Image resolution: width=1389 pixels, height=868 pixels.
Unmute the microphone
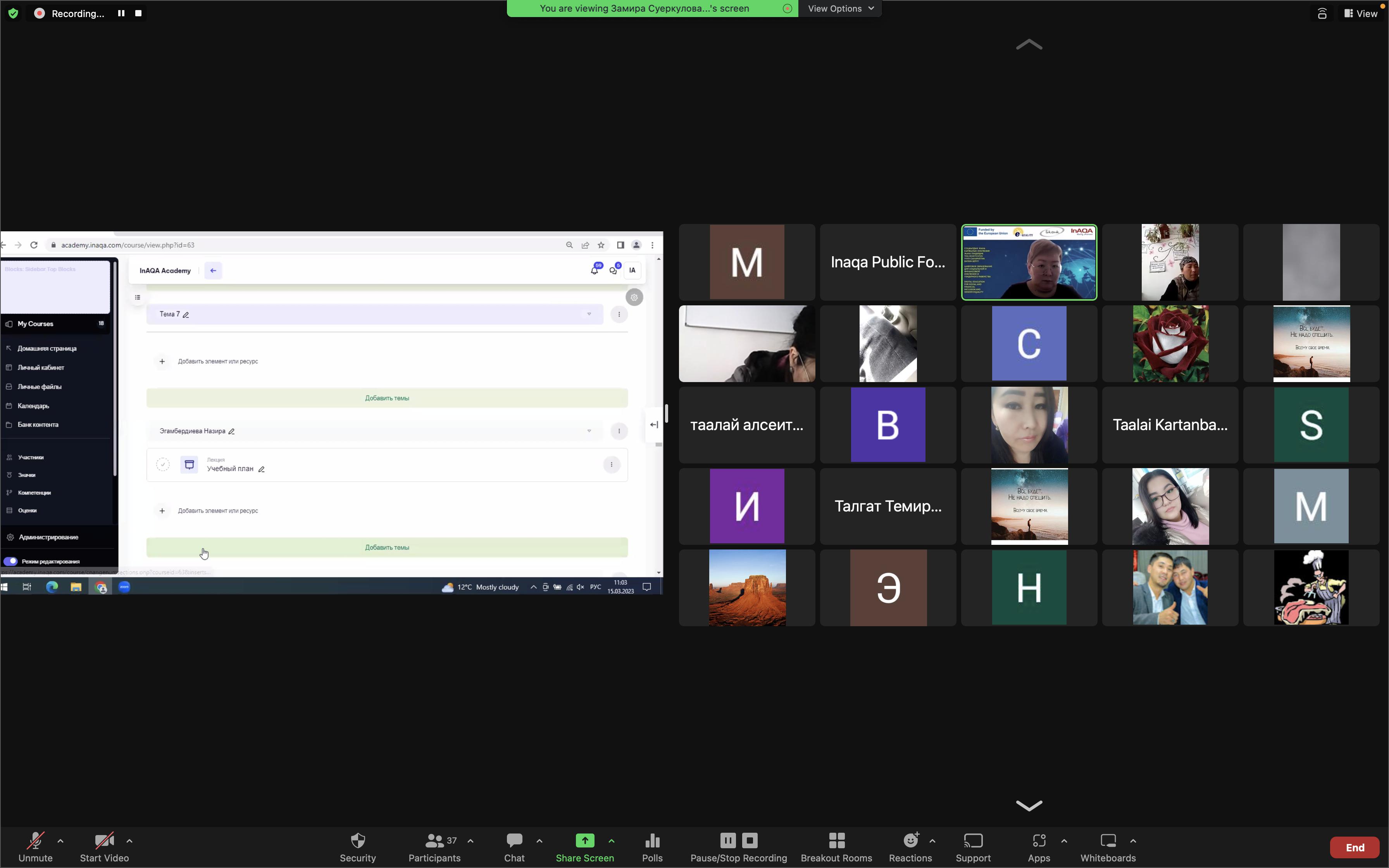point(36,847)
